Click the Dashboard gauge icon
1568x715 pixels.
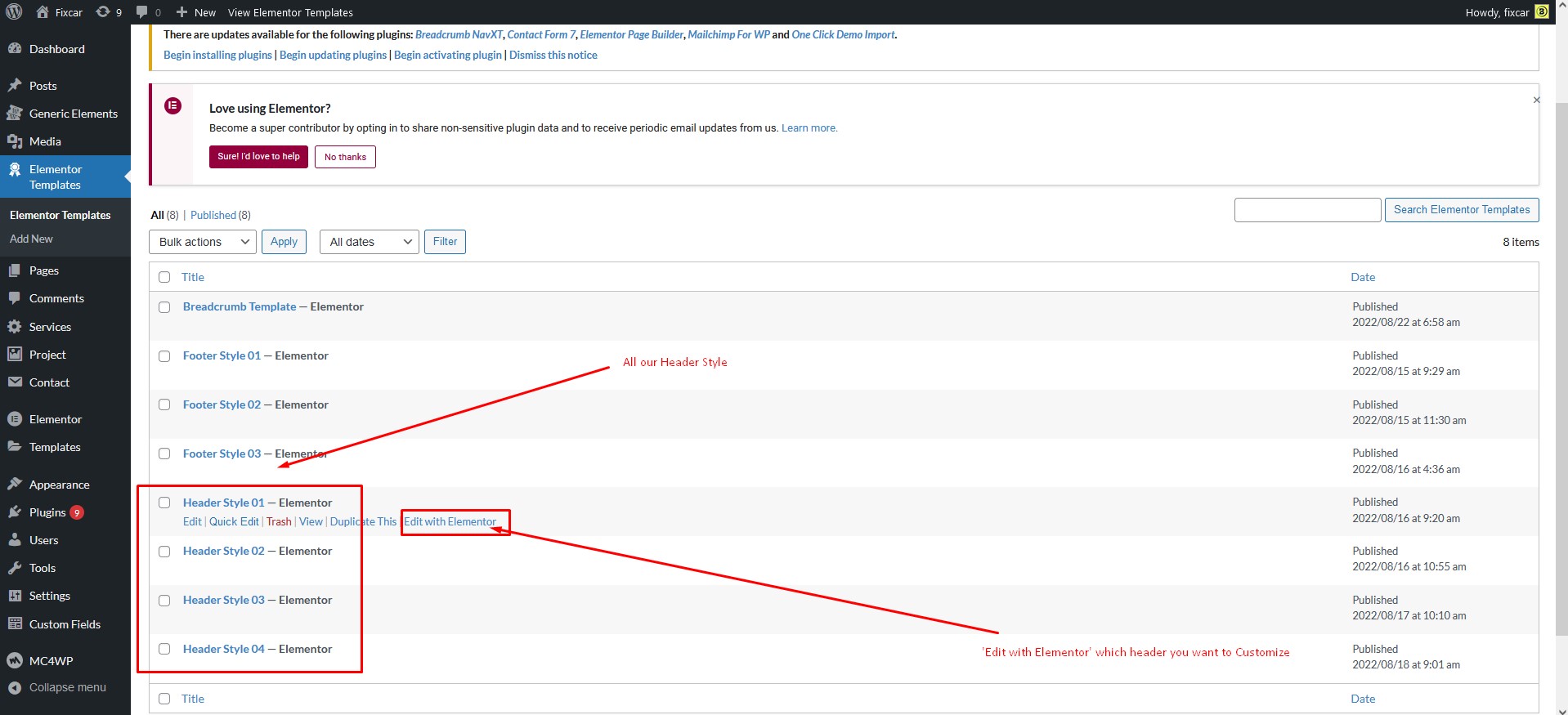click(15, 49)
